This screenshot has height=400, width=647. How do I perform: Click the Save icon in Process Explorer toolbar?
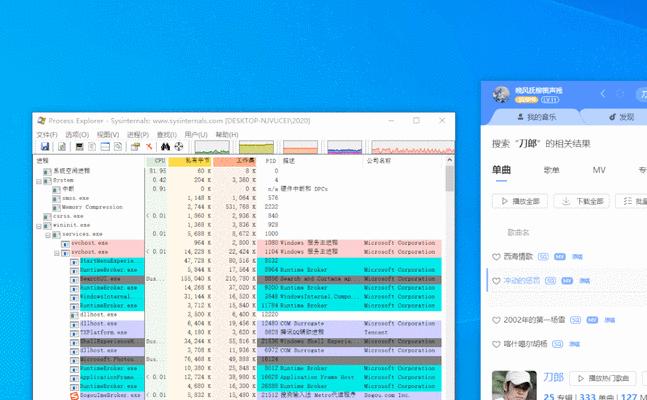(x=45, y=146)
